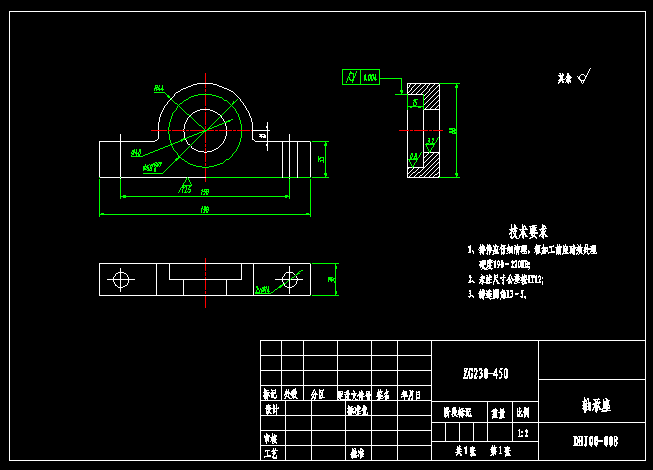Click the 12.5 roughness symbol under base
Image resolution: width=653 pixels, height=470 pixels.
click(186, 186)
